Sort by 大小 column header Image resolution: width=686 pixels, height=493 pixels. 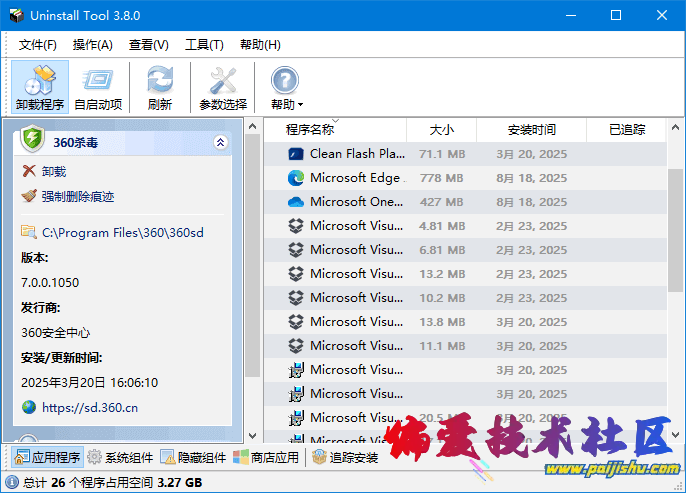441,129
